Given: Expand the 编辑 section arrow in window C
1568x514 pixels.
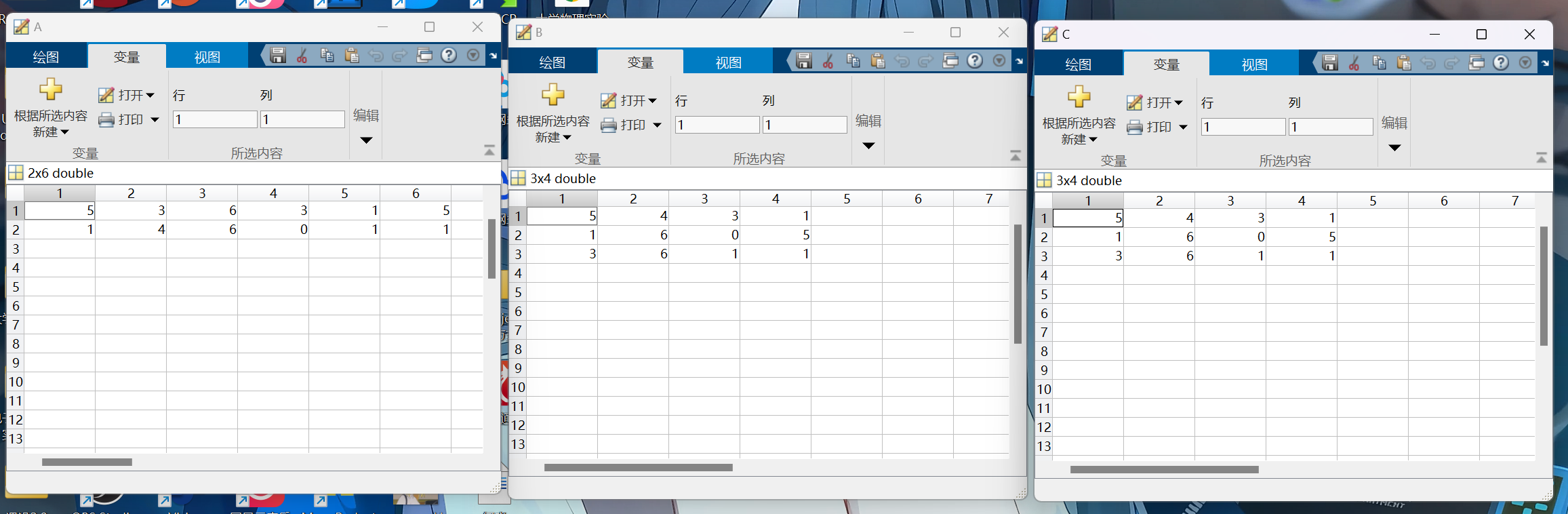Looking at the screenshot, I should click(x=1394, y=148).
